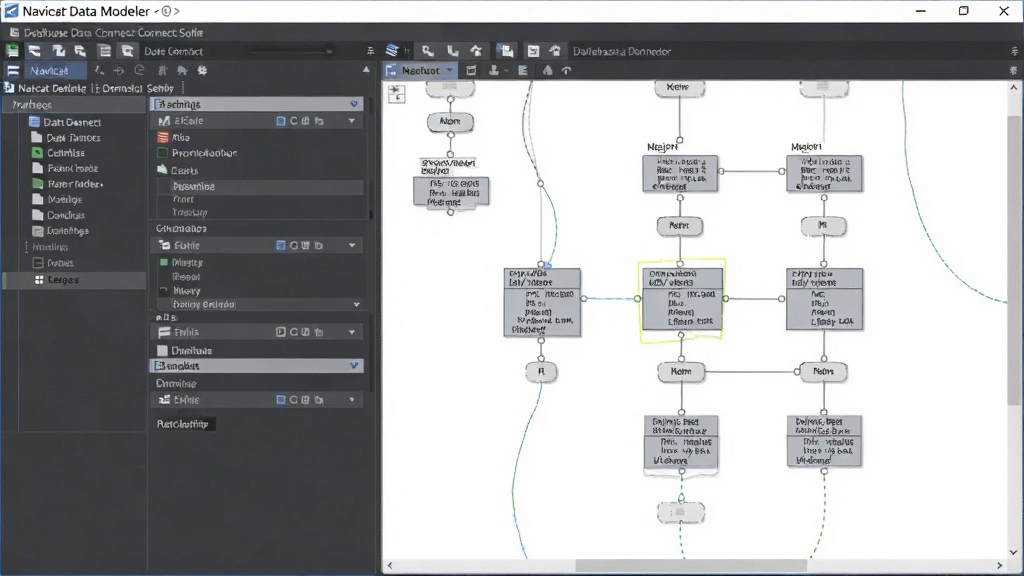Open the dropdown arrow in the Eleale row

point(352,121)
